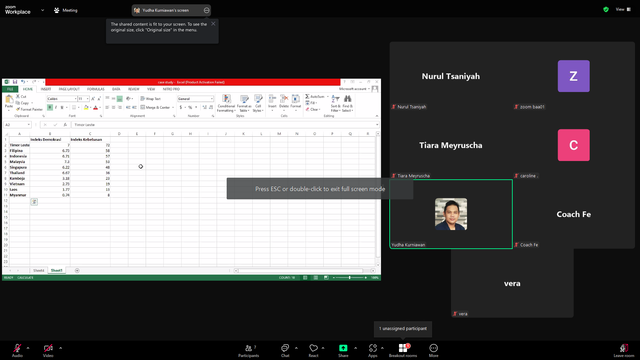Open the More options menu
640x360 pixels.
(x=433, y=350)
